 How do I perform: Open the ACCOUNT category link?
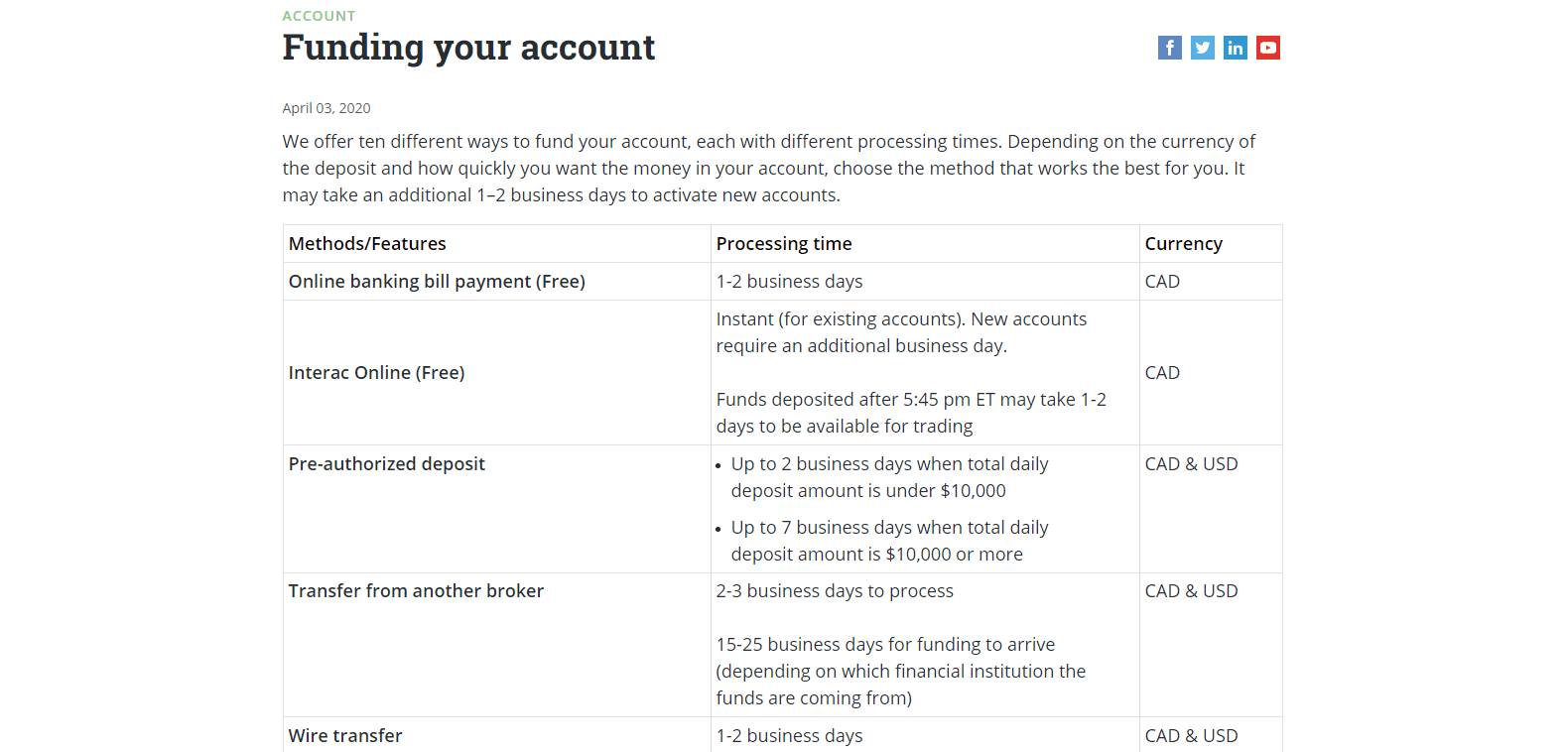[319, 15]
